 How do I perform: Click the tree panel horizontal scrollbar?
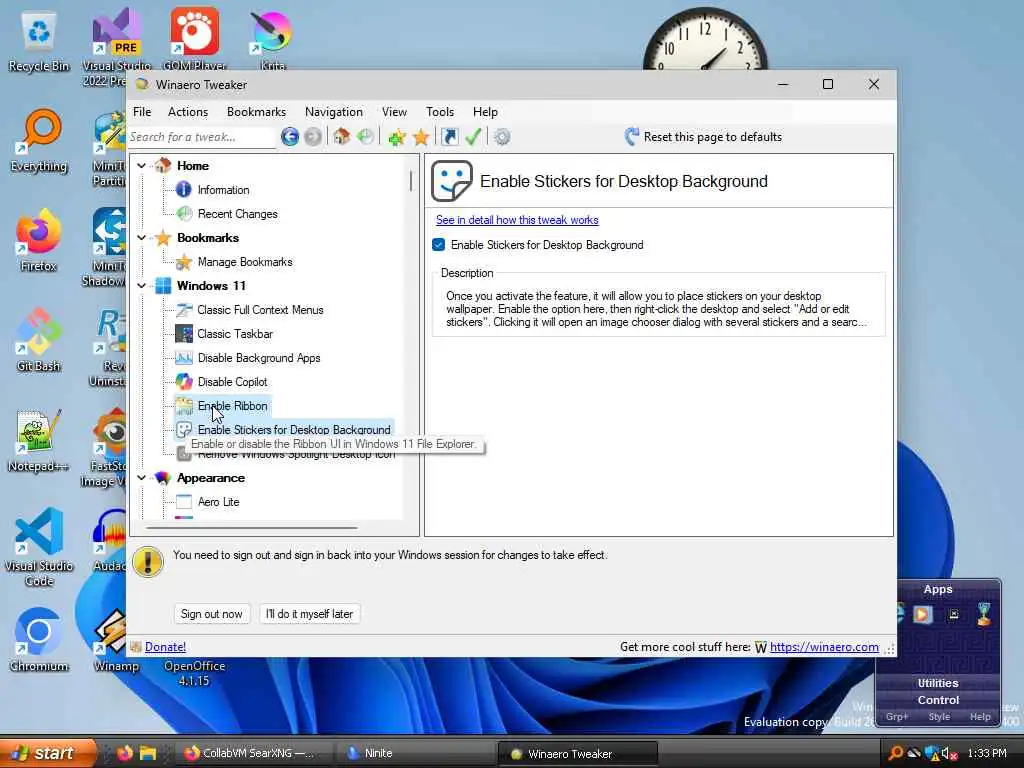click(251, 527)
